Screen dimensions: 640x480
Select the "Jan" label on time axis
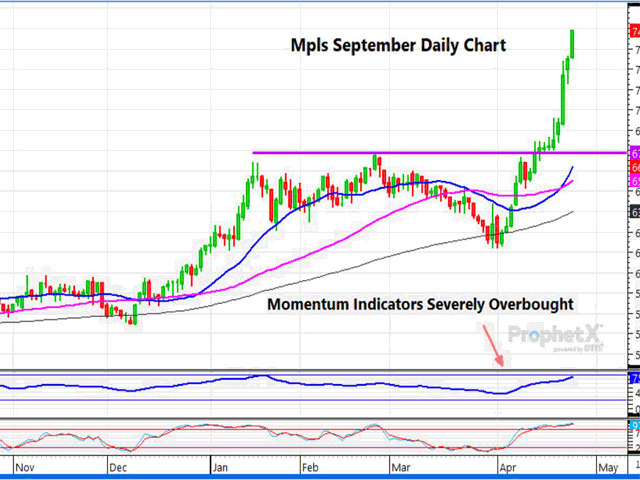220,467
